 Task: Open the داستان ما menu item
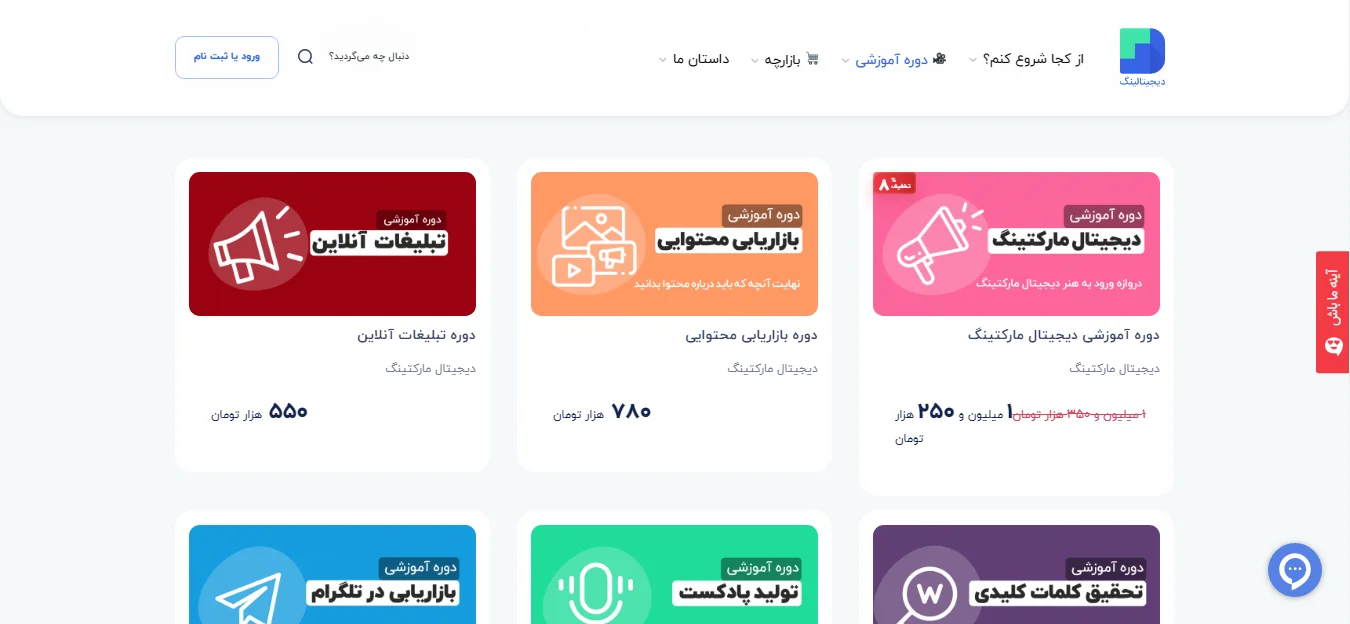tap(701, 59)
